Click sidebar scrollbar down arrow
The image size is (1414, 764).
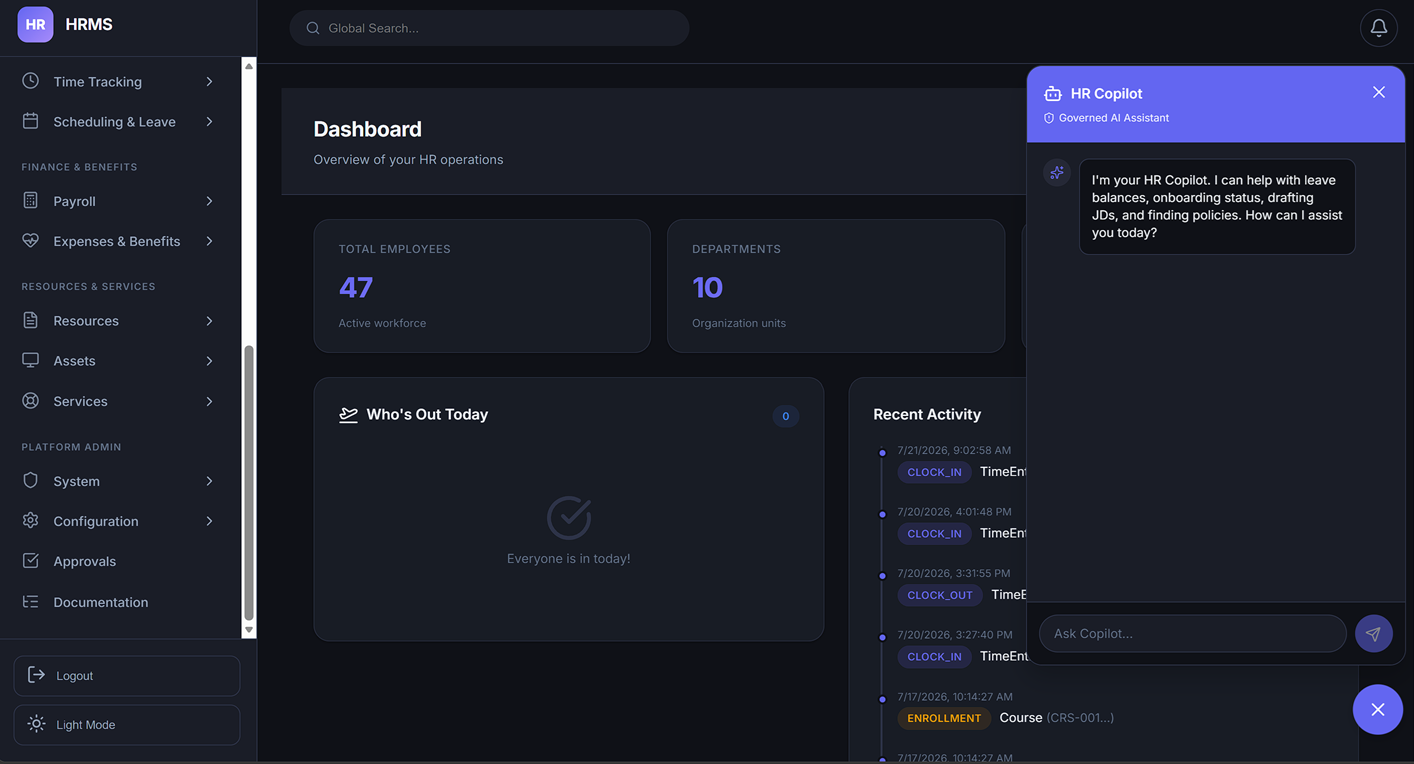pos(249,630)
